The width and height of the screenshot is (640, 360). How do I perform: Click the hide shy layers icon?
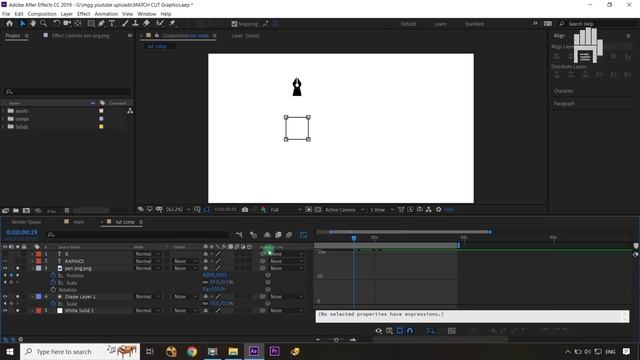tap(267, 235)
